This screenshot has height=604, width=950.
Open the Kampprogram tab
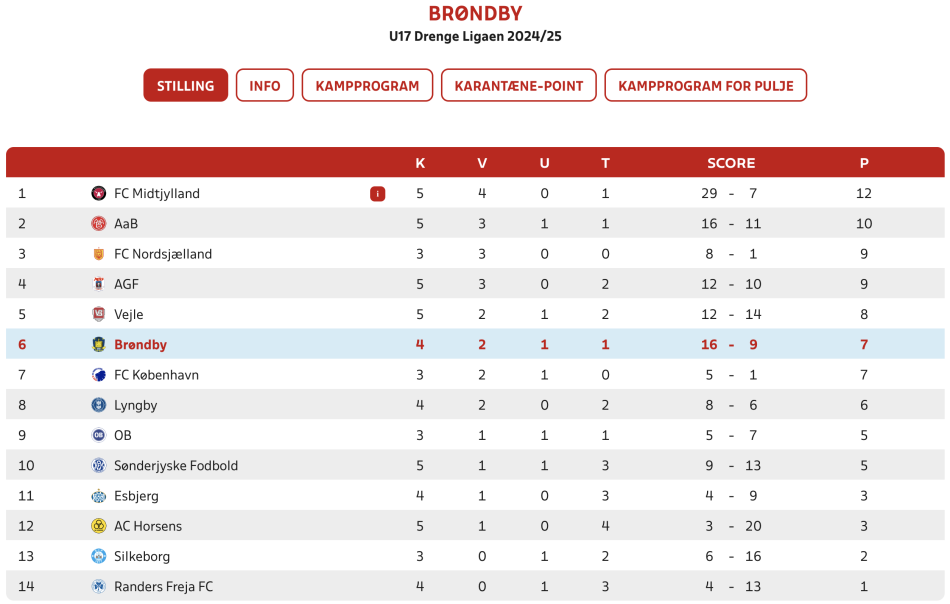click(x=367, y=85)
